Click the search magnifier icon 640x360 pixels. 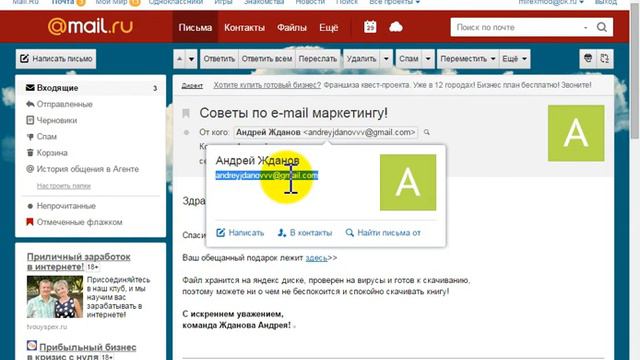602,27
